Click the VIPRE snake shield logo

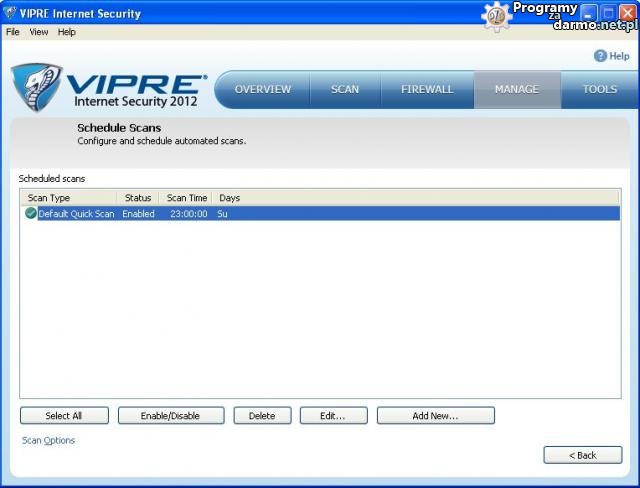coord(36,88)
